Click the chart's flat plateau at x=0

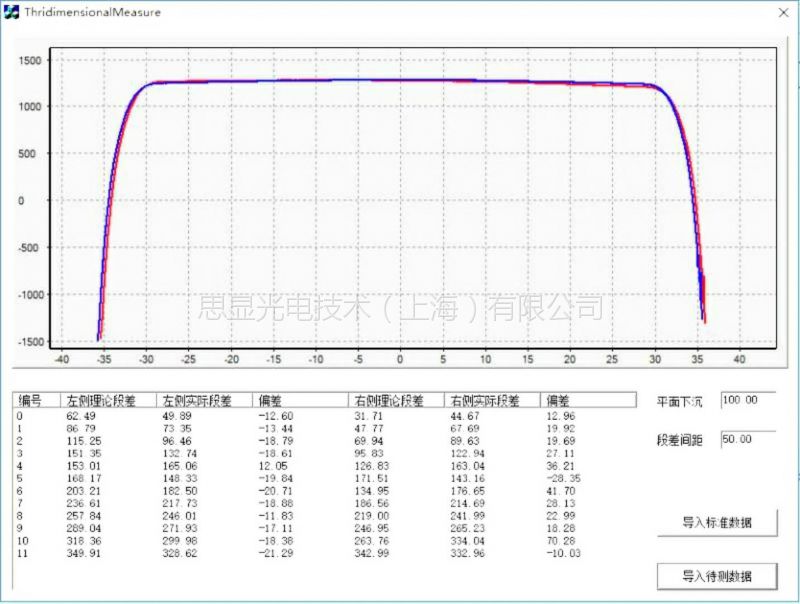point(400,80)
